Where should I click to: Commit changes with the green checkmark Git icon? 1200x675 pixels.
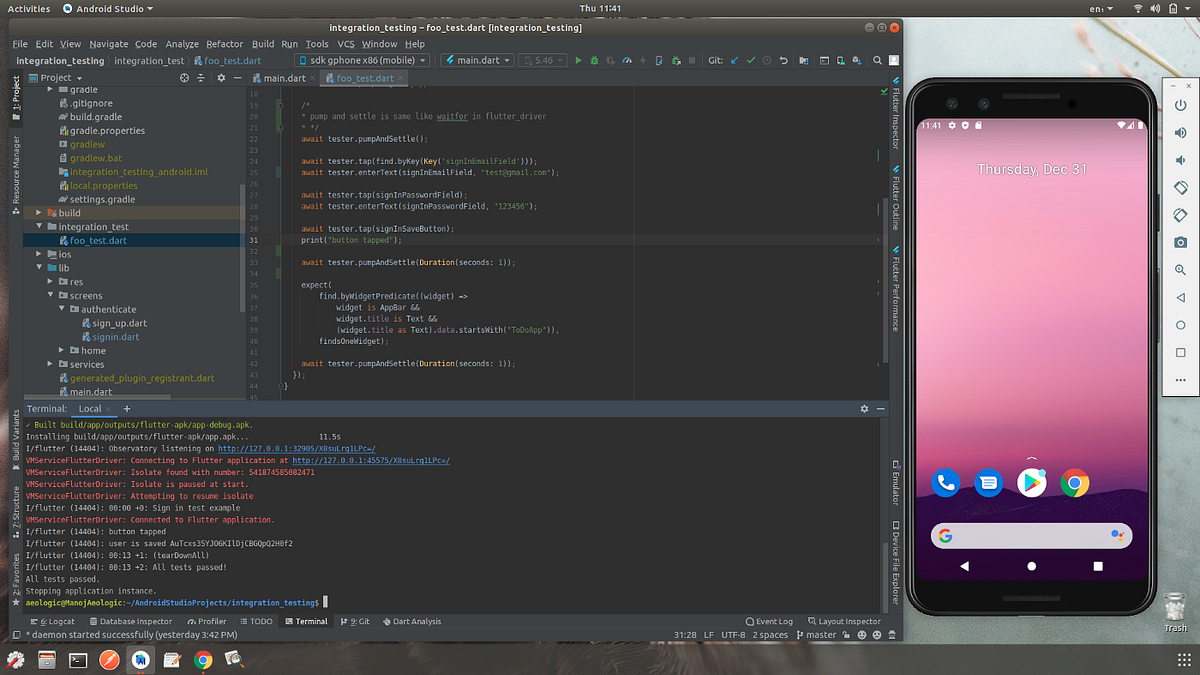click(x=751, y=60)
